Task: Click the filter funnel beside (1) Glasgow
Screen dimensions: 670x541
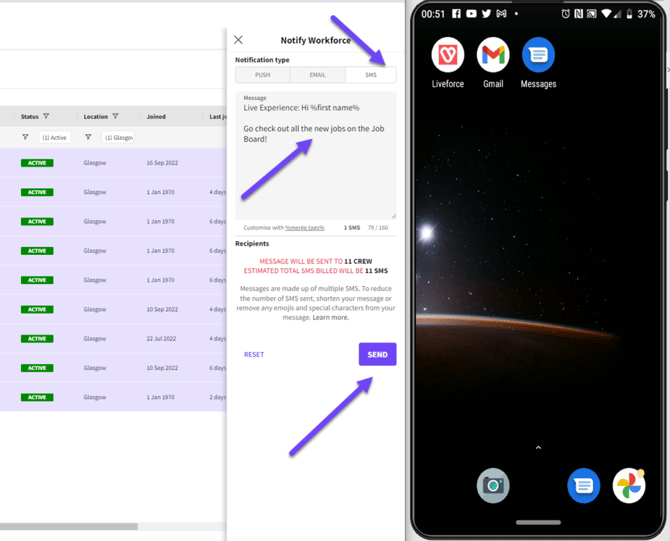Action: (x=88, y=137)
